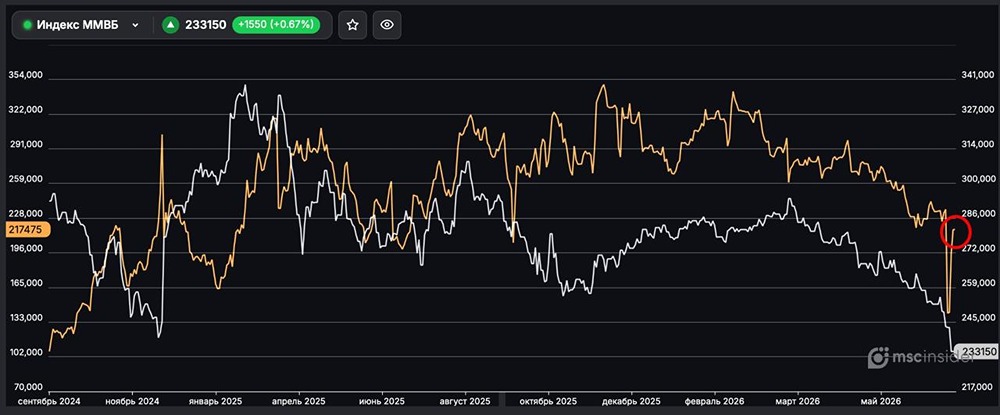The image size is (1000, 415).
Task: Click the 217,000 right axis label
Action: pos(978,387)
